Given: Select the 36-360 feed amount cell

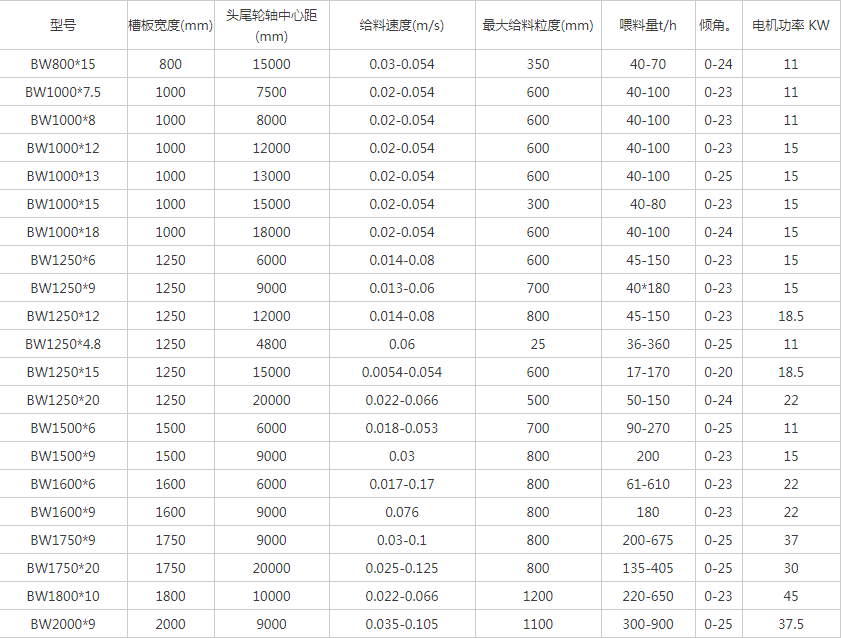Looking at the screenshot, I should tap(647, 344).
